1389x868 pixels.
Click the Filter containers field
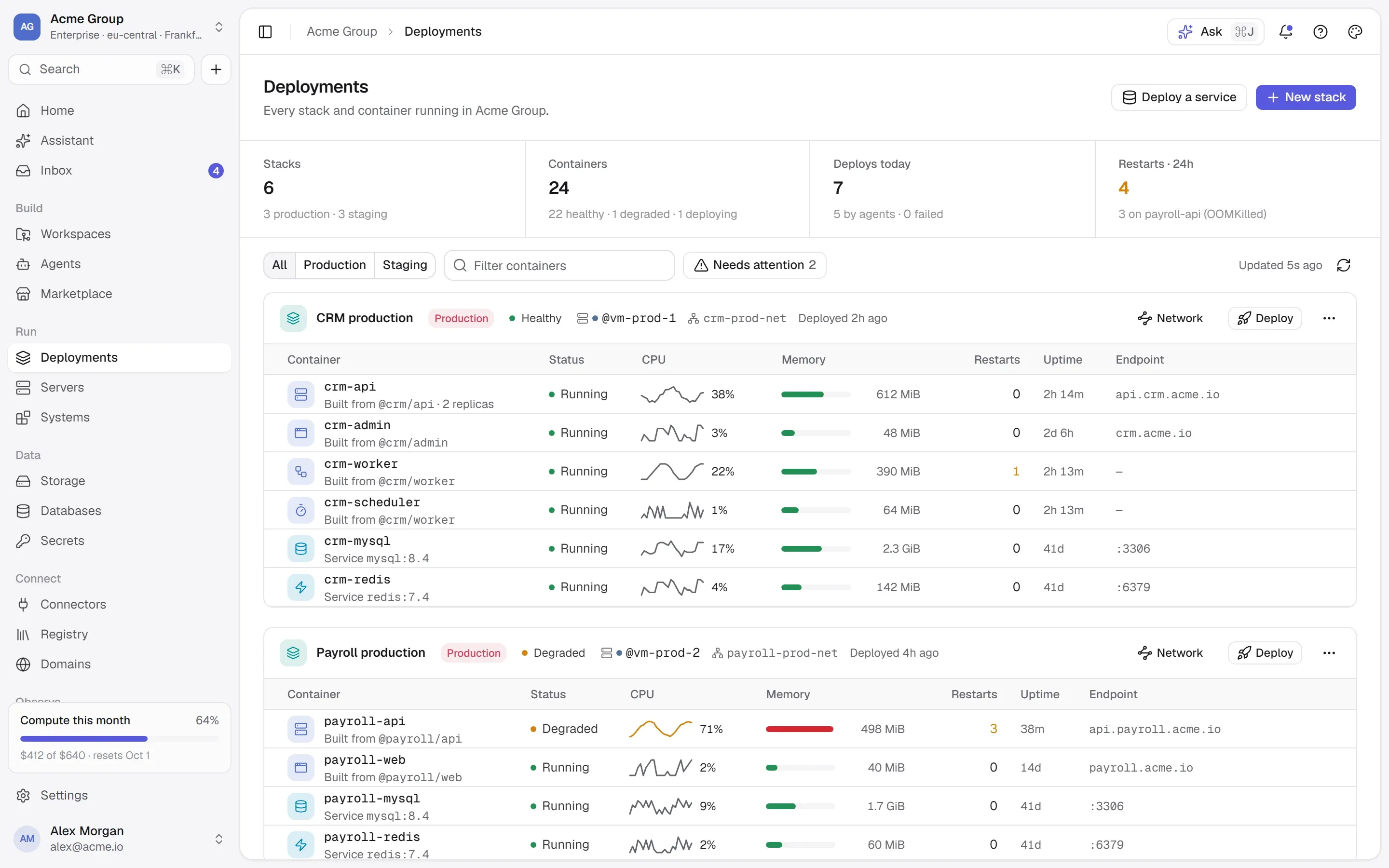[559, 265]
